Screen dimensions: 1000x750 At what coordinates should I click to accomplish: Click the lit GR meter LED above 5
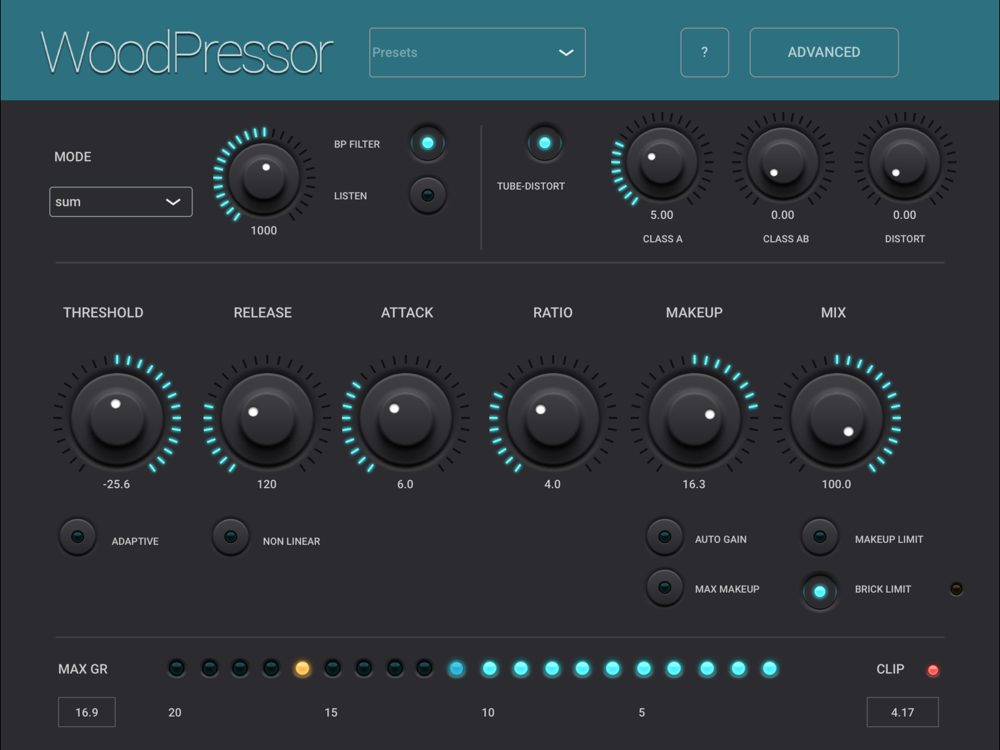click(644, 668)
